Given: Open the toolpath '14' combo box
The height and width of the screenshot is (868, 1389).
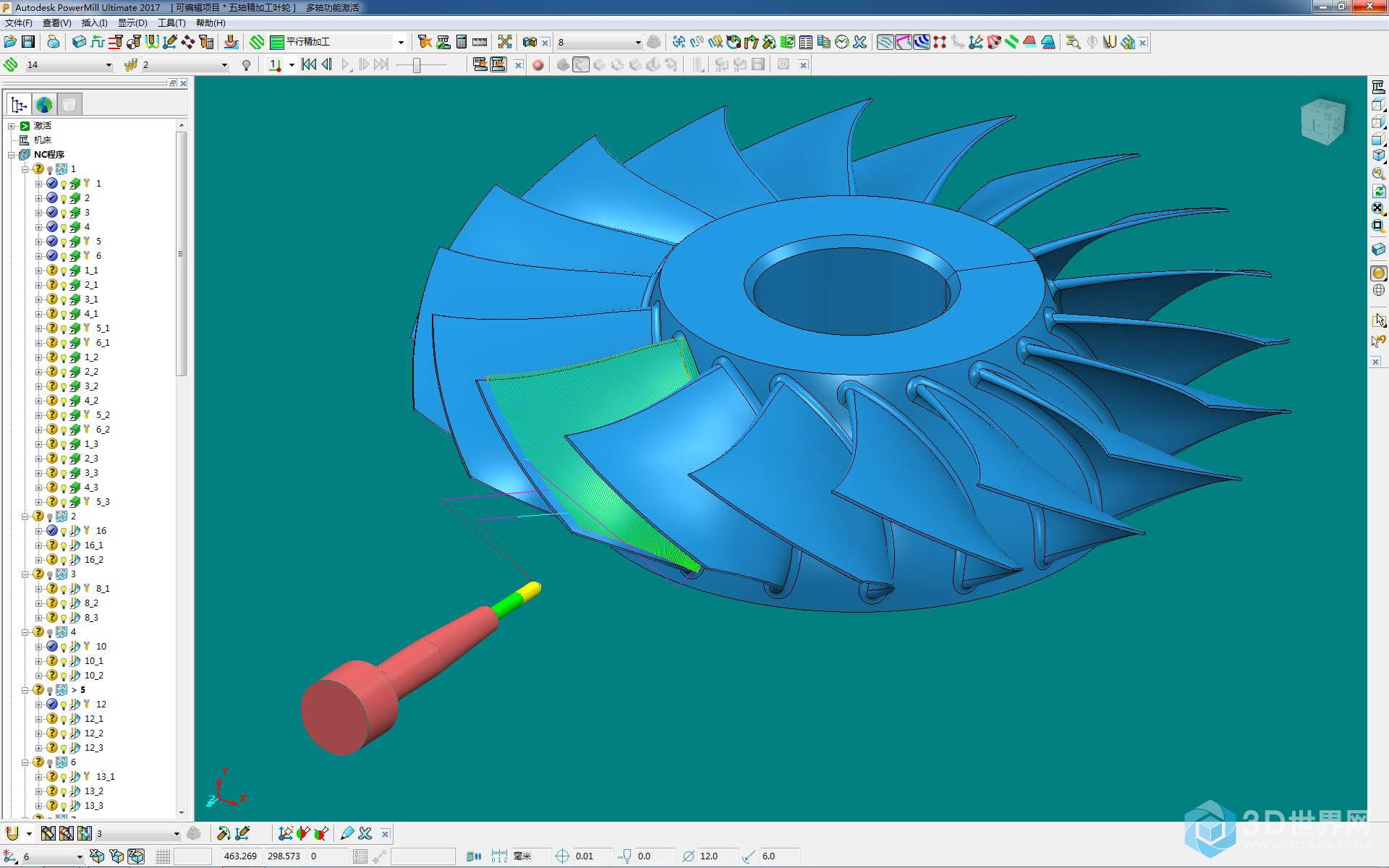Looking at the screenshot, I should (68, 65).
